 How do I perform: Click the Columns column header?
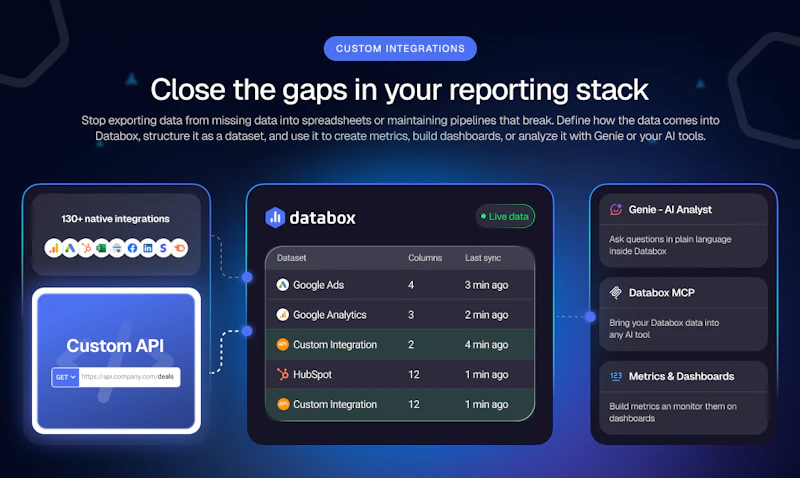click(425, 258)
